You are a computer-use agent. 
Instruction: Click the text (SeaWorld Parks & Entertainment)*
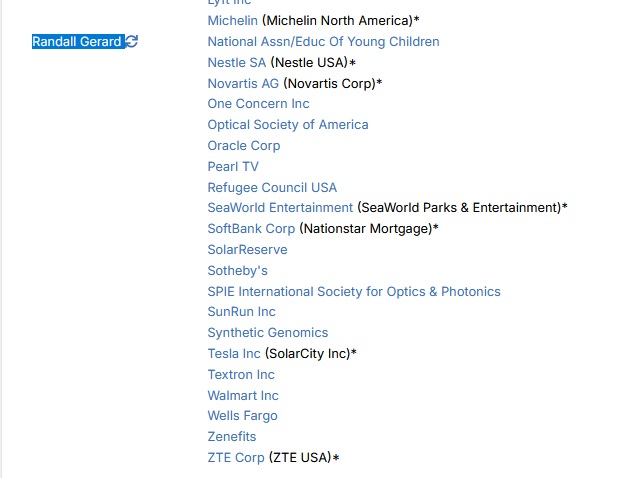pyautogui.click(x=462, y=208)
